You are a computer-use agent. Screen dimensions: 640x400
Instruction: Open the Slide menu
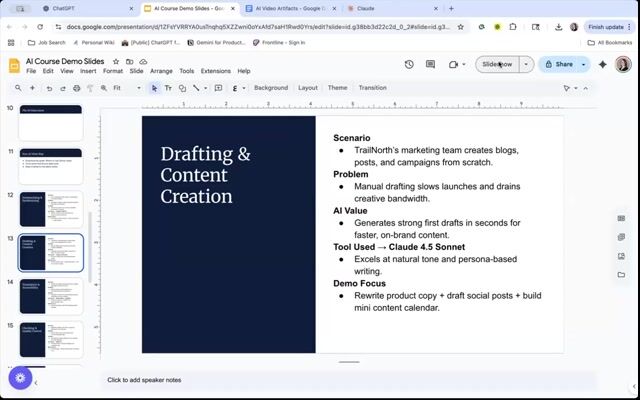tap(136, 71)
